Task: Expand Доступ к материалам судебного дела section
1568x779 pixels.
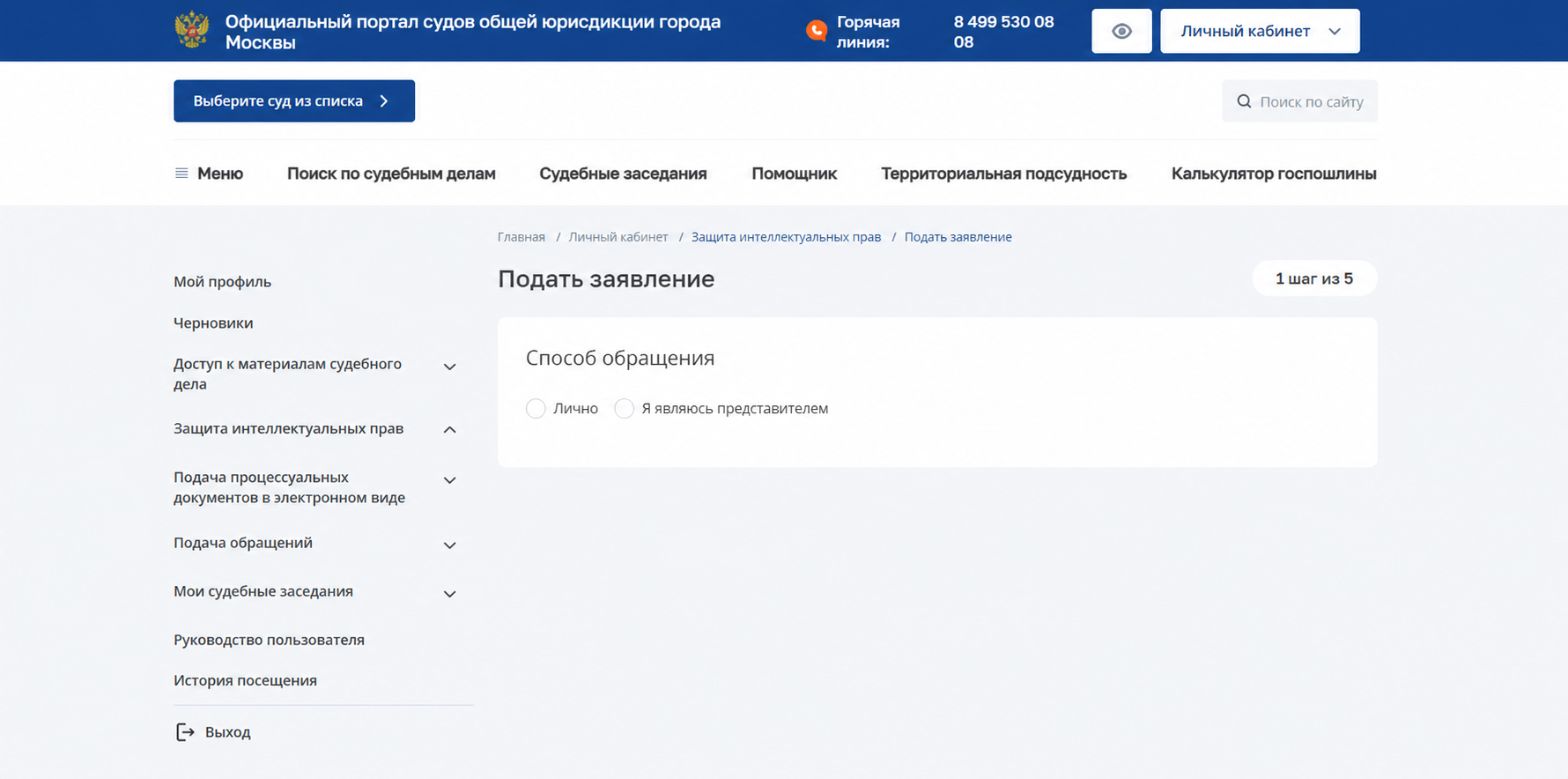Action: pyautogui.click(x=449, y=367)
